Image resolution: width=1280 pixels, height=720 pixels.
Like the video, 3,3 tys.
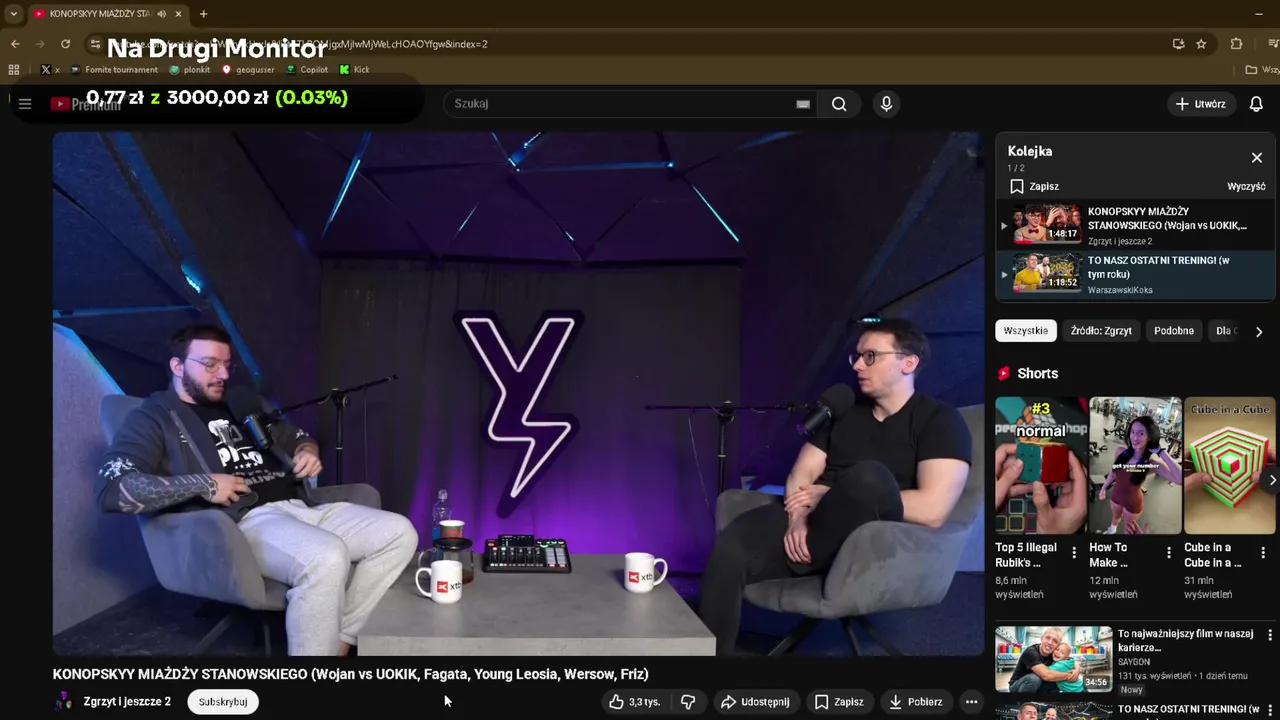click(635, 702)
